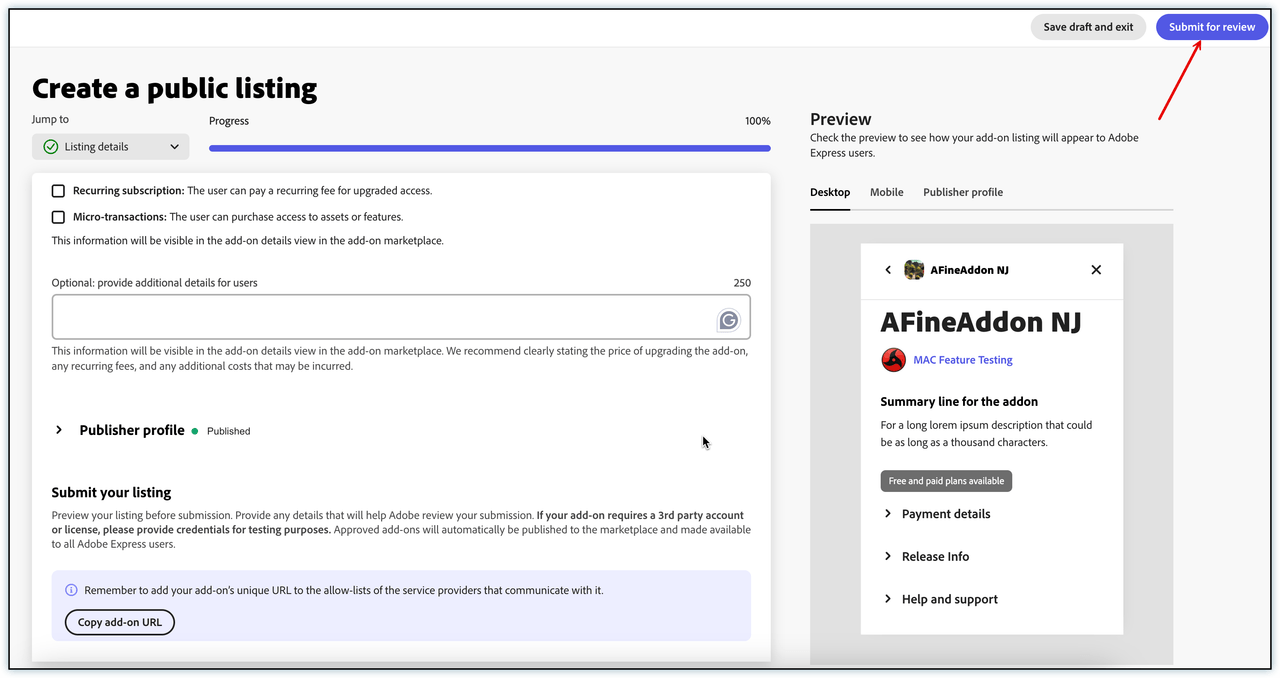
Task: Close the add-on preview card with X
Action: (1096, 270)
